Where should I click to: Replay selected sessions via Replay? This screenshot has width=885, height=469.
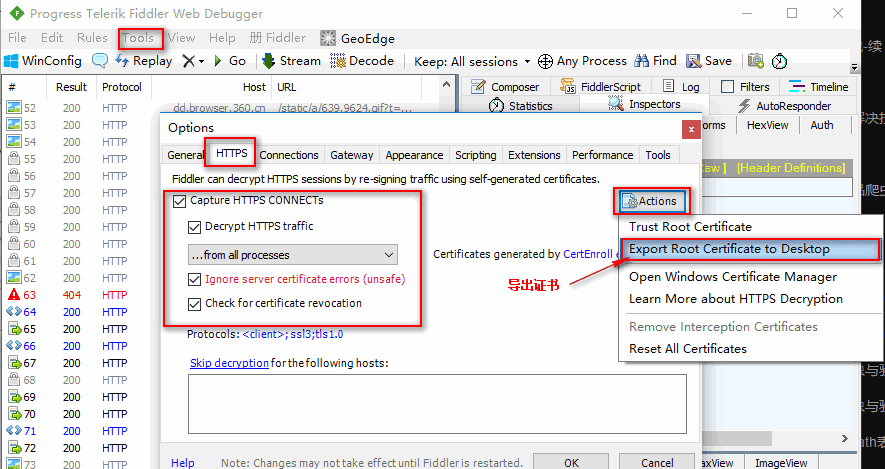(143, 61)
